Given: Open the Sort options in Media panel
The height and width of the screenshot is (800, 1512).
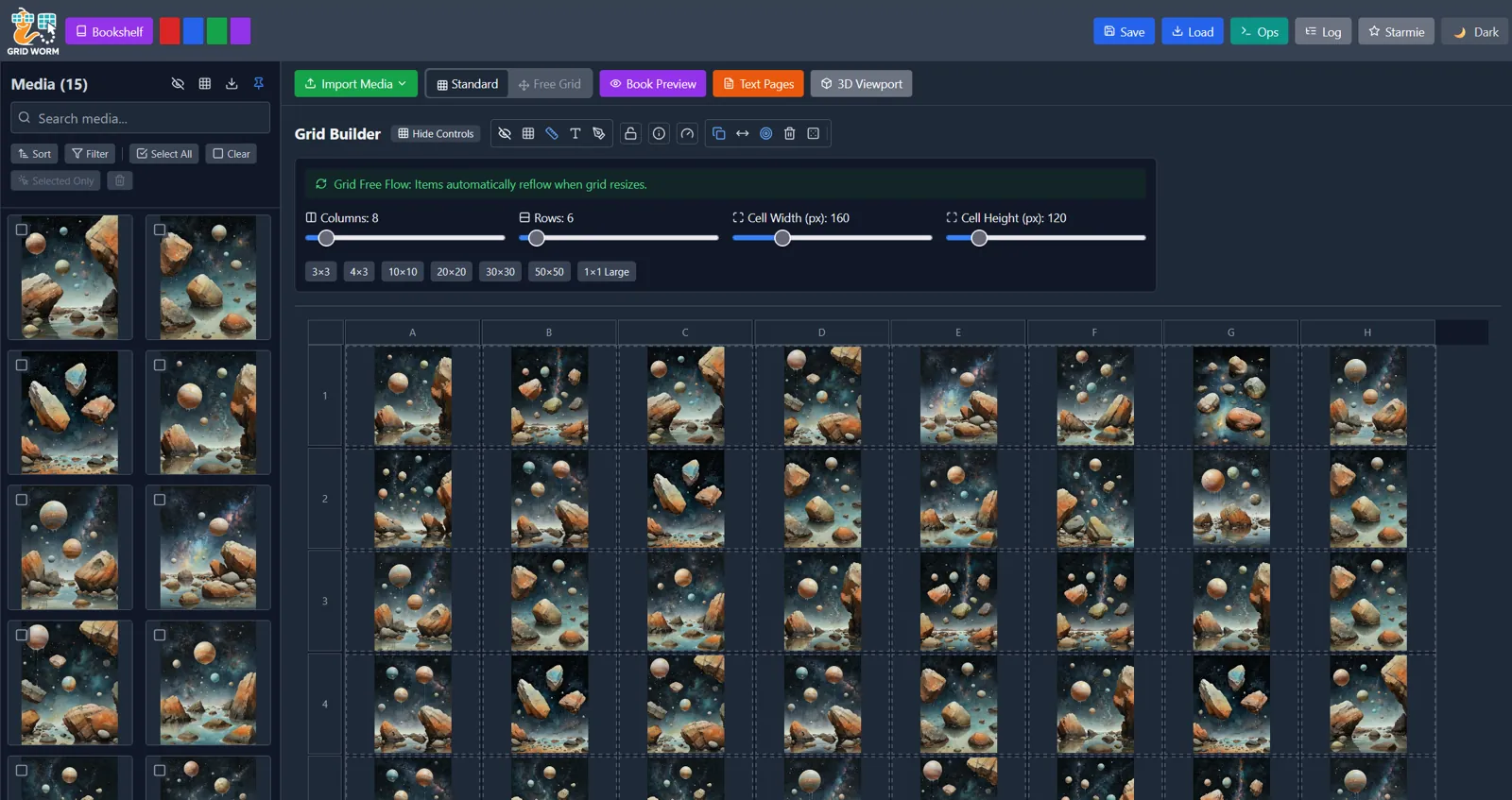Looking at the screenshot, I should click(35, 154).
